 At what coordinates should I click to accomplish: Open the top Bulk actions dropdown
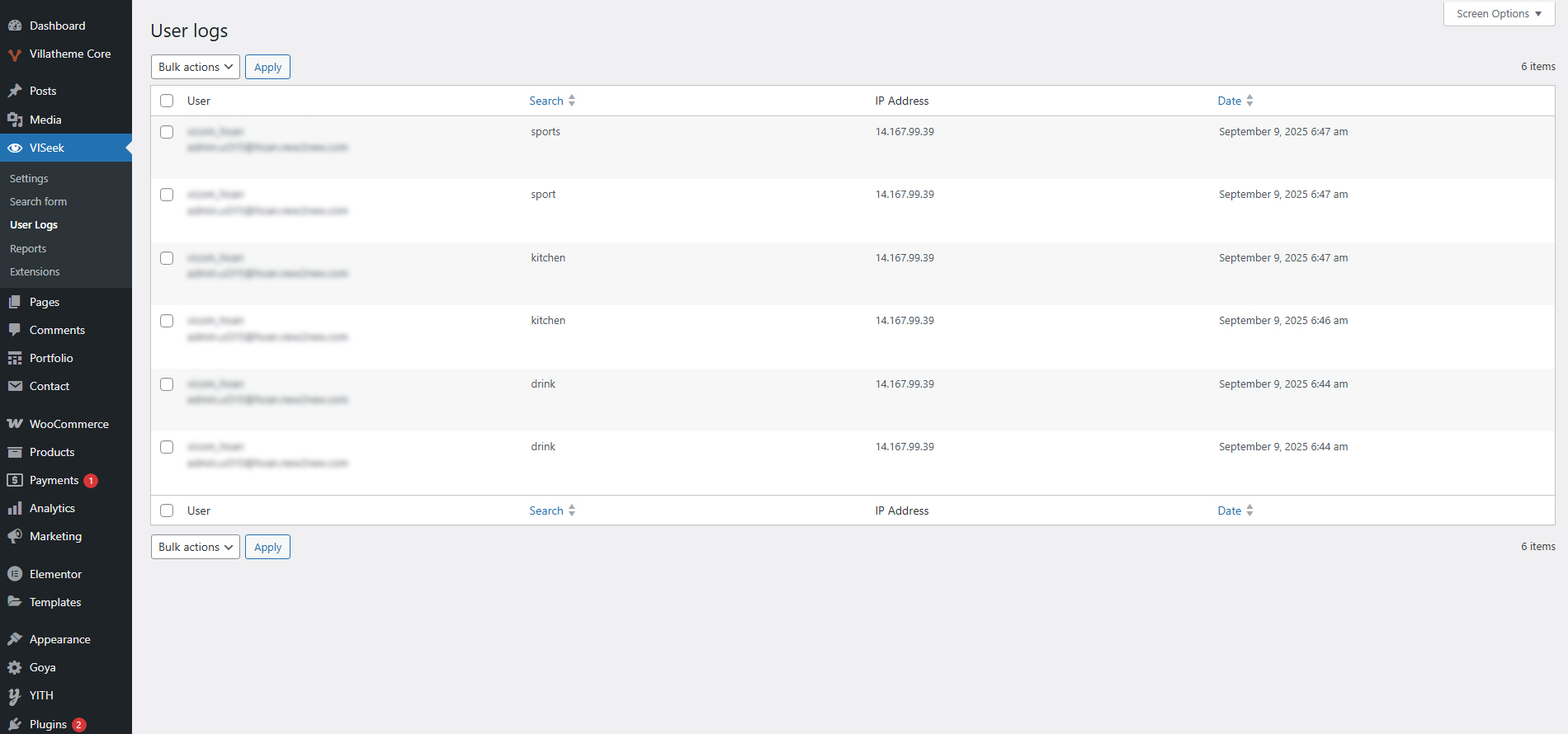(196, 67)
